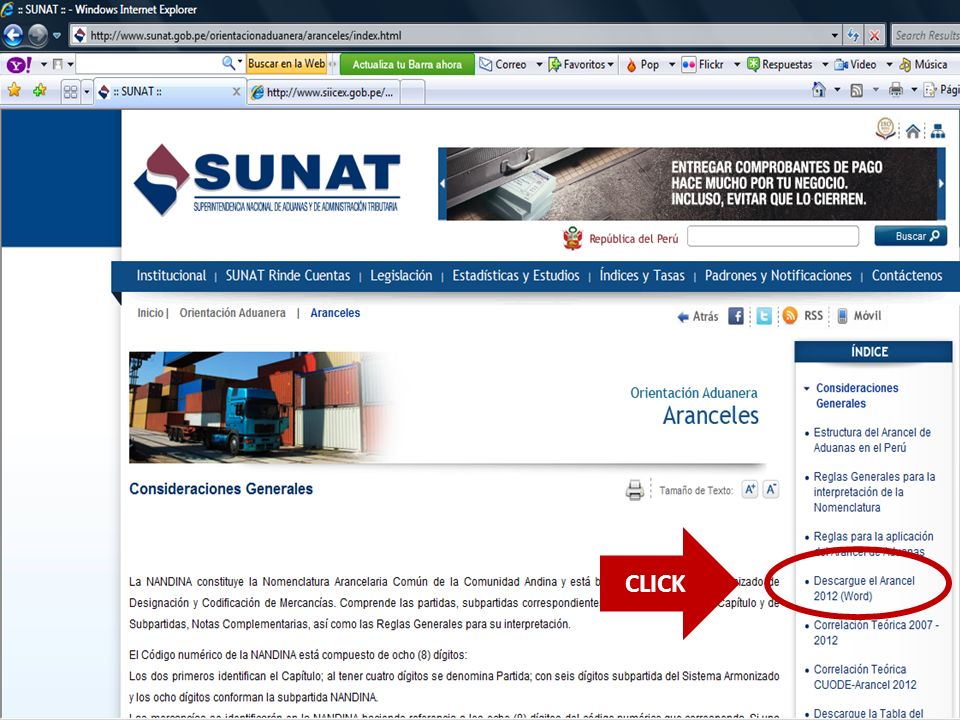Click the ISO certification seal icon

[885, 129]
